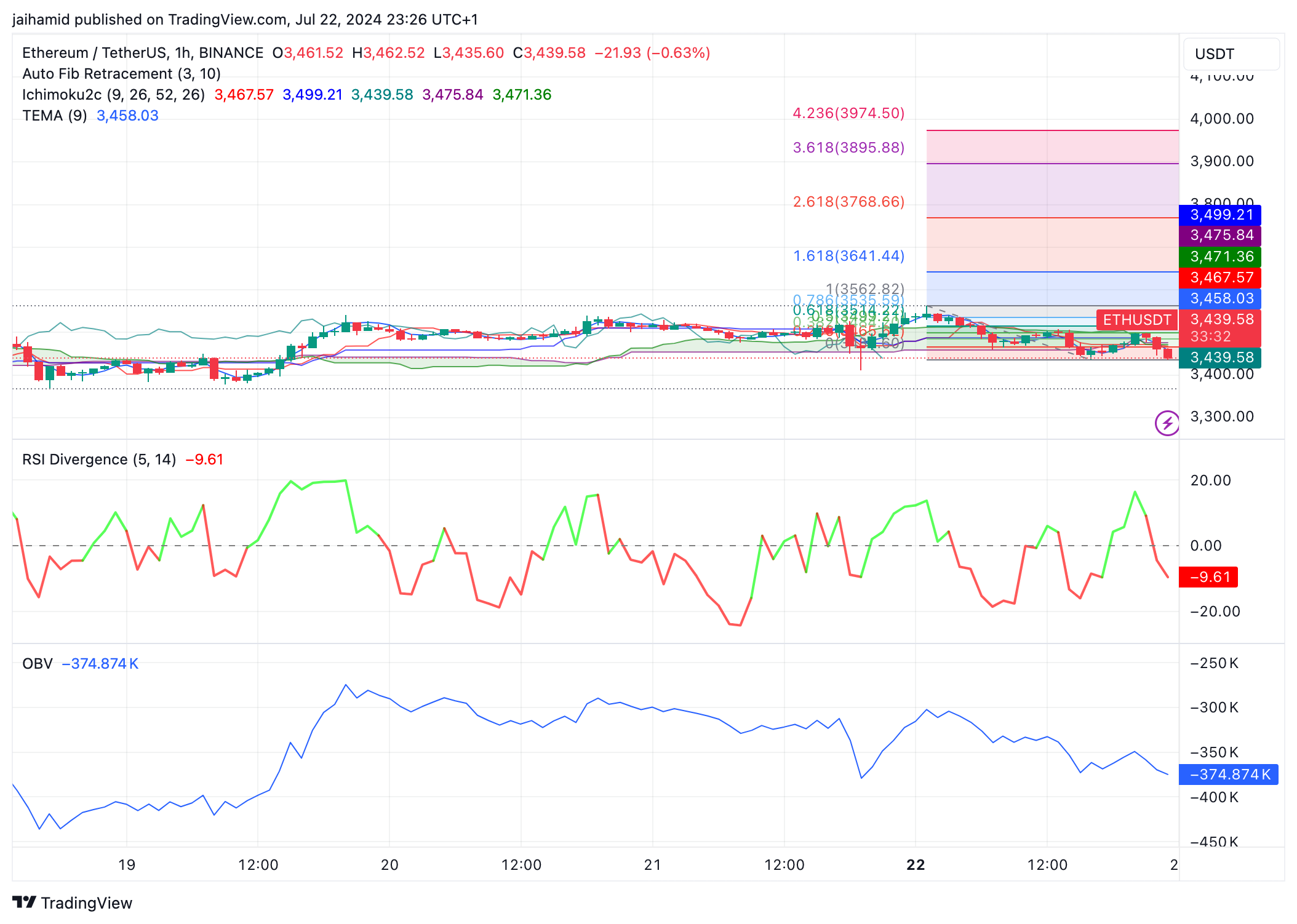Click the 33:32 candle countdown timer

pos(1210,337)
